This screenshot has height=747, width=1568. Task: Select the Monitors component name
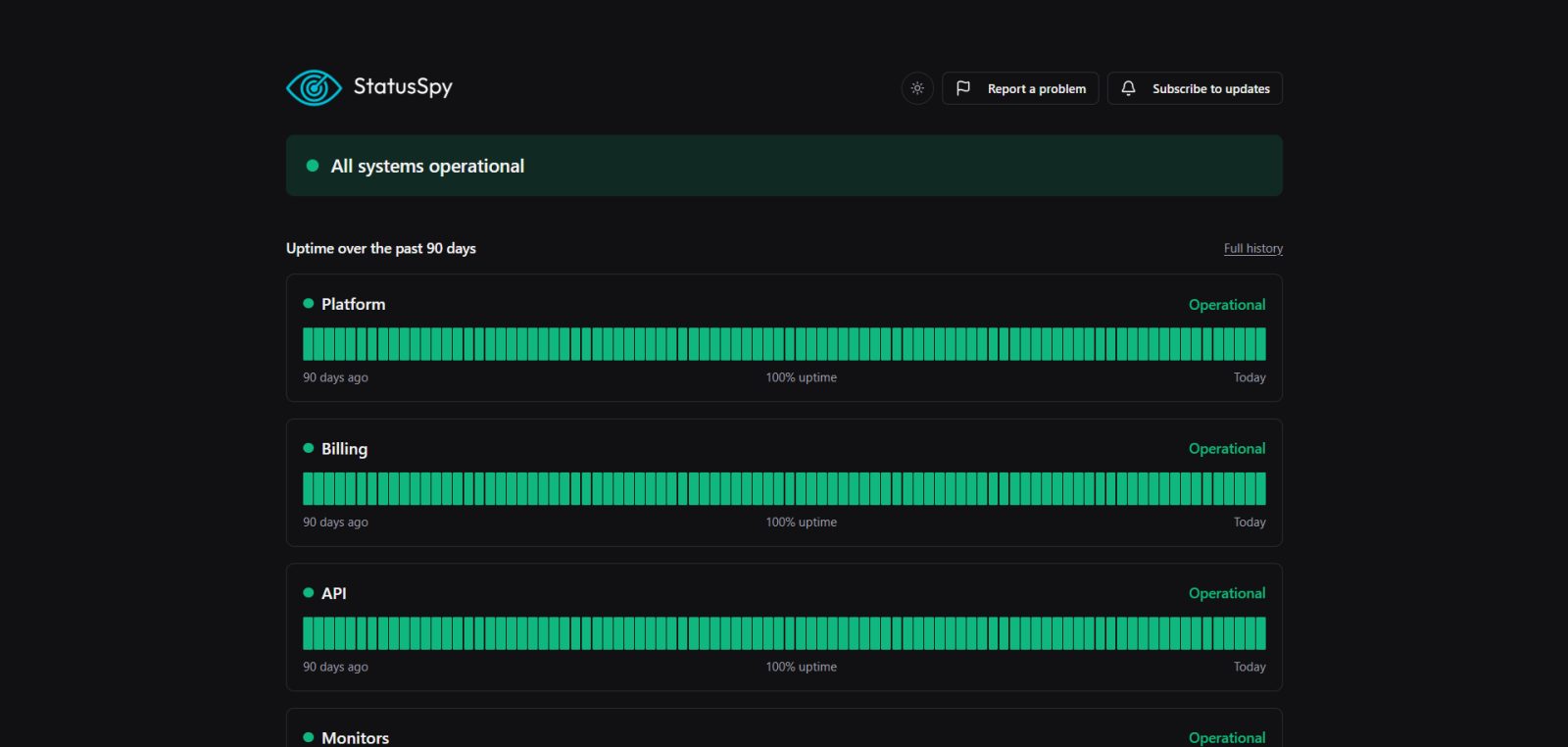[356, 738]
